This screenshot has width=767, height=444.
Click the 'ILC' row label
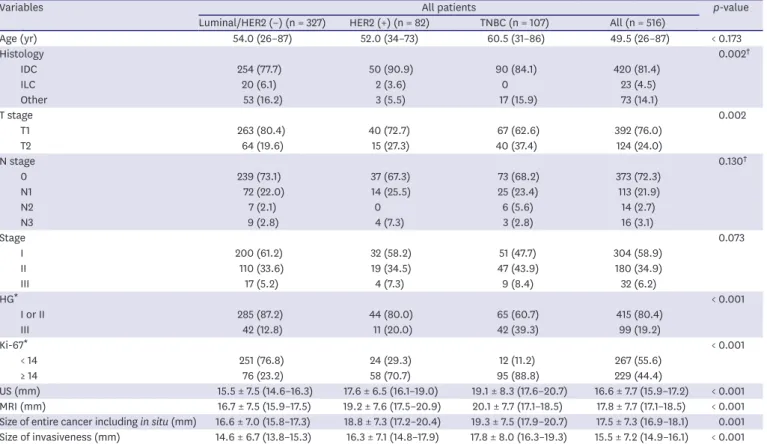click(28, 85)
